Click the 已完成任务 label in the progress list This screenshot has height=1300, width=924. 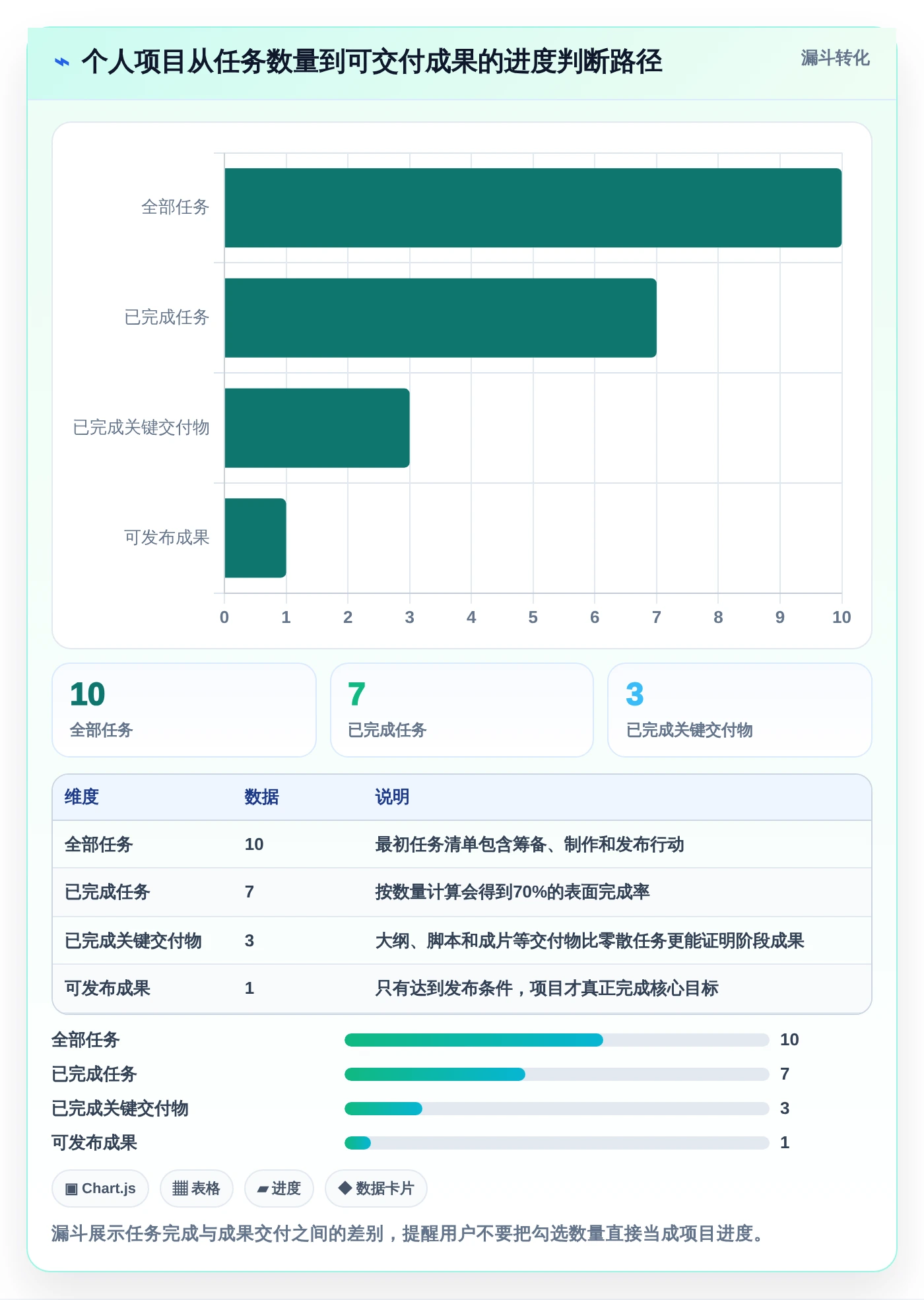point(94,1074)
